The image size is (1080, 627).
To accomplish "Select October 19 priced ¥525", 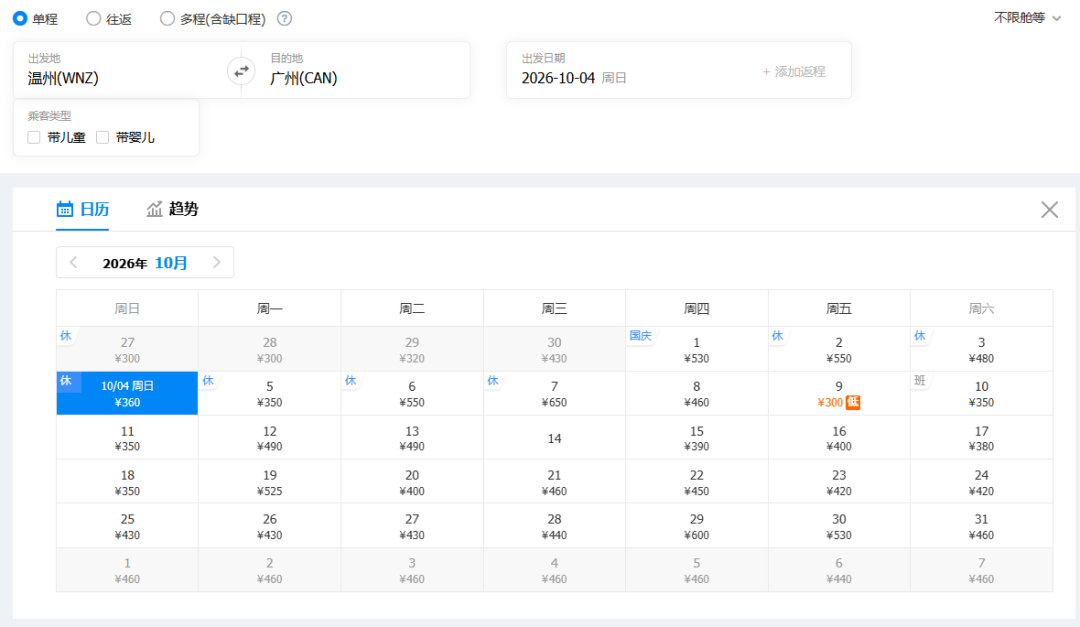I will (x=269, y=482).
